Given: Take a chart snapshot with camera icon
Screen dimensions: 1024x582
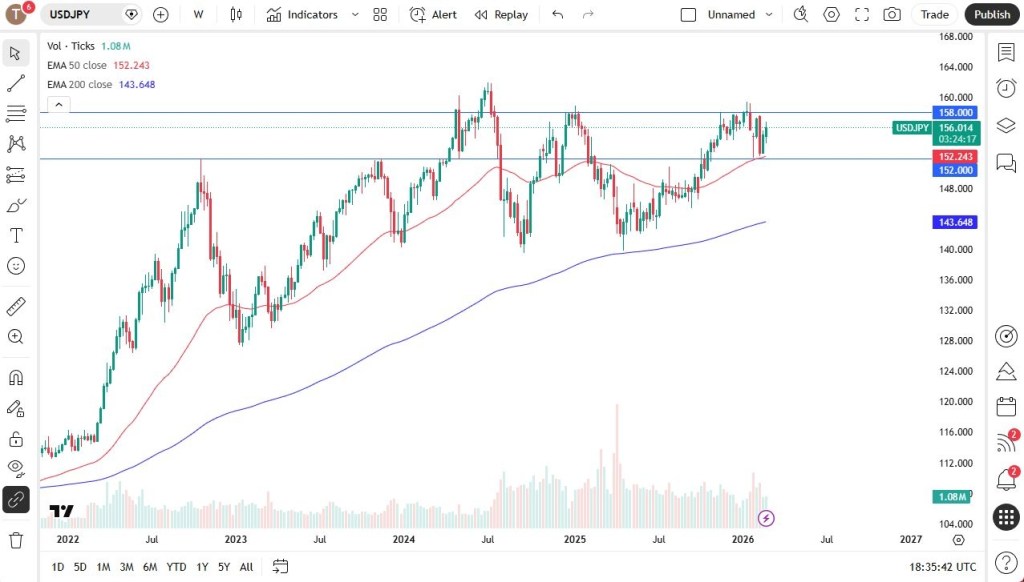Looking at the screenshot, I should pyautogui.click(x=891, y=15).
